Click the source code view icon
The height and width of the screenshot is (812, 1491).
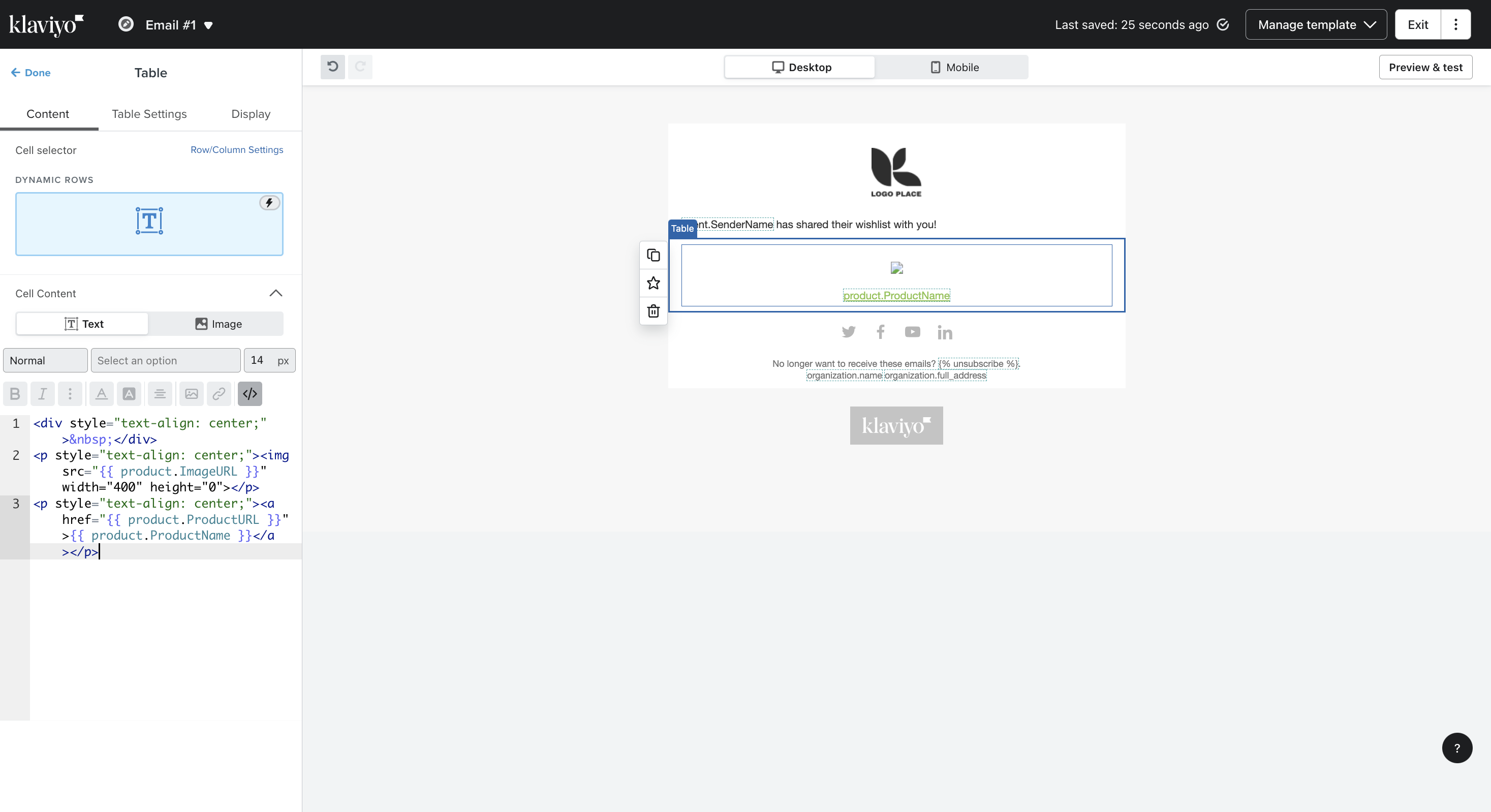(250, 394)
